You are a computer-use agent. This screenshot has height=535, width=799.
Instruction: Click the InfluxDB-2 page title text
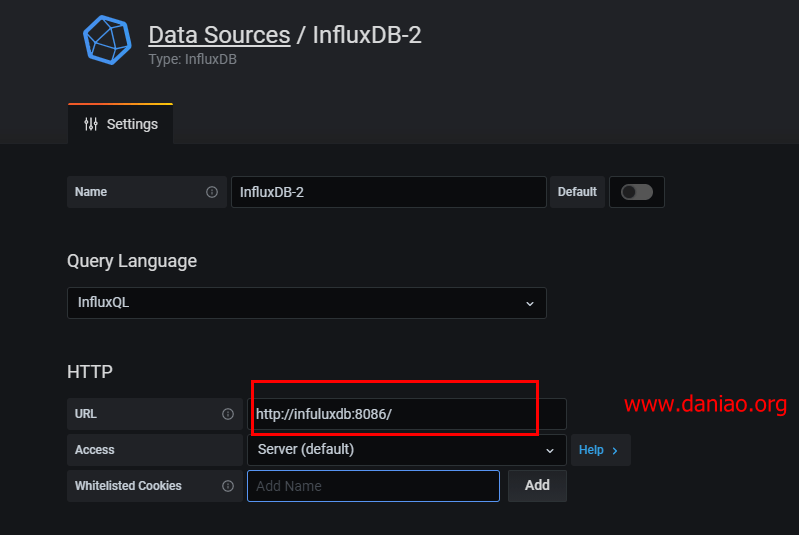click(367, 35)
